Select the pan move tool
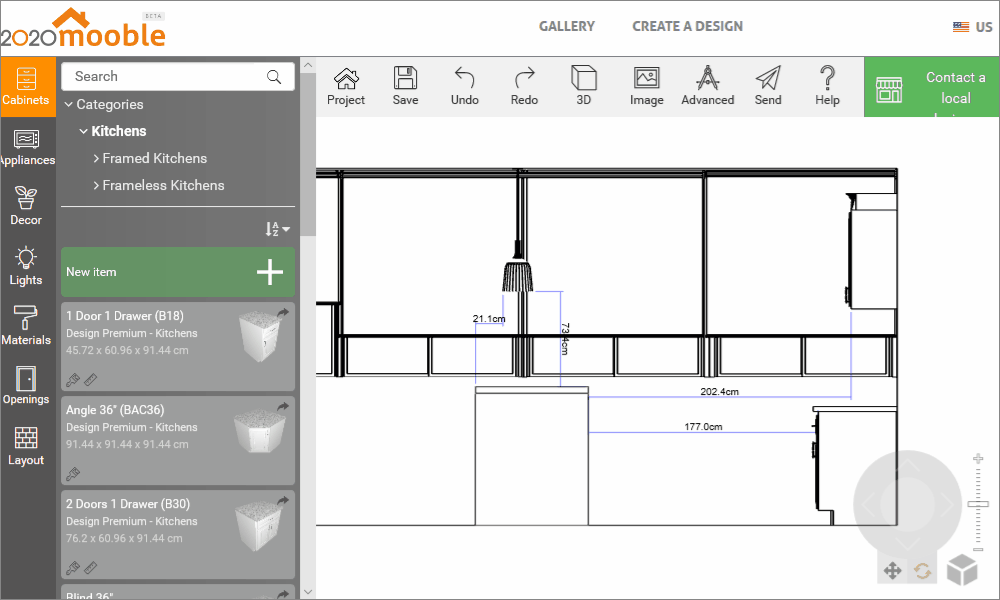 pos(892,571)
